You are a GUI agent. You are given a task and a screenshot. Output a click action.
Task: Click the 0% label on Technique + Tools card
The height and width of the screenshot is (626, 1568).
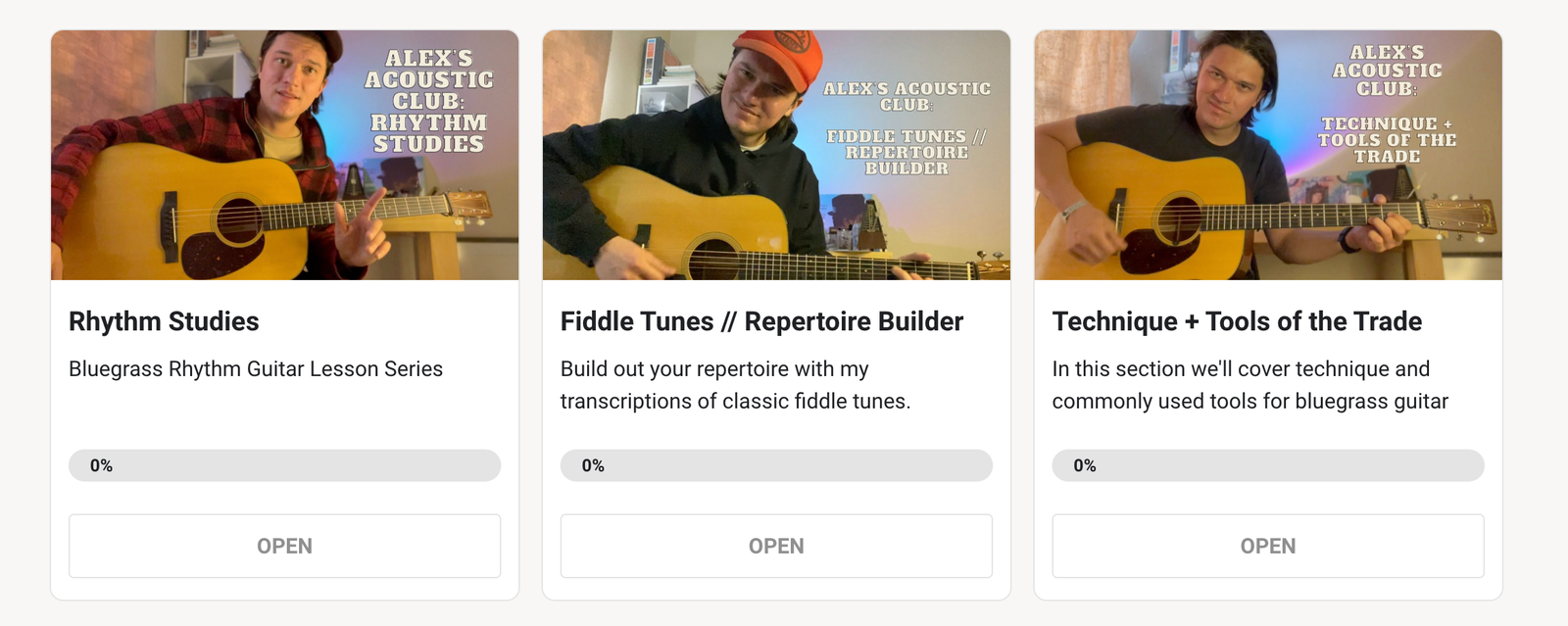click(1085, 465)
